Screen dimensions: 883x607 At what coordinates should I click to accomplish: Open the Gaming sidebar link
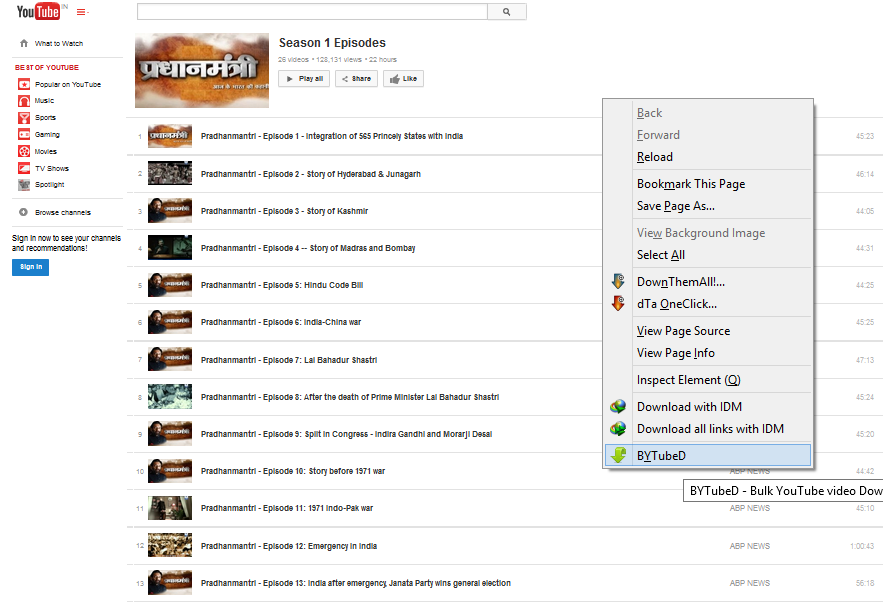tap(47, 135)
